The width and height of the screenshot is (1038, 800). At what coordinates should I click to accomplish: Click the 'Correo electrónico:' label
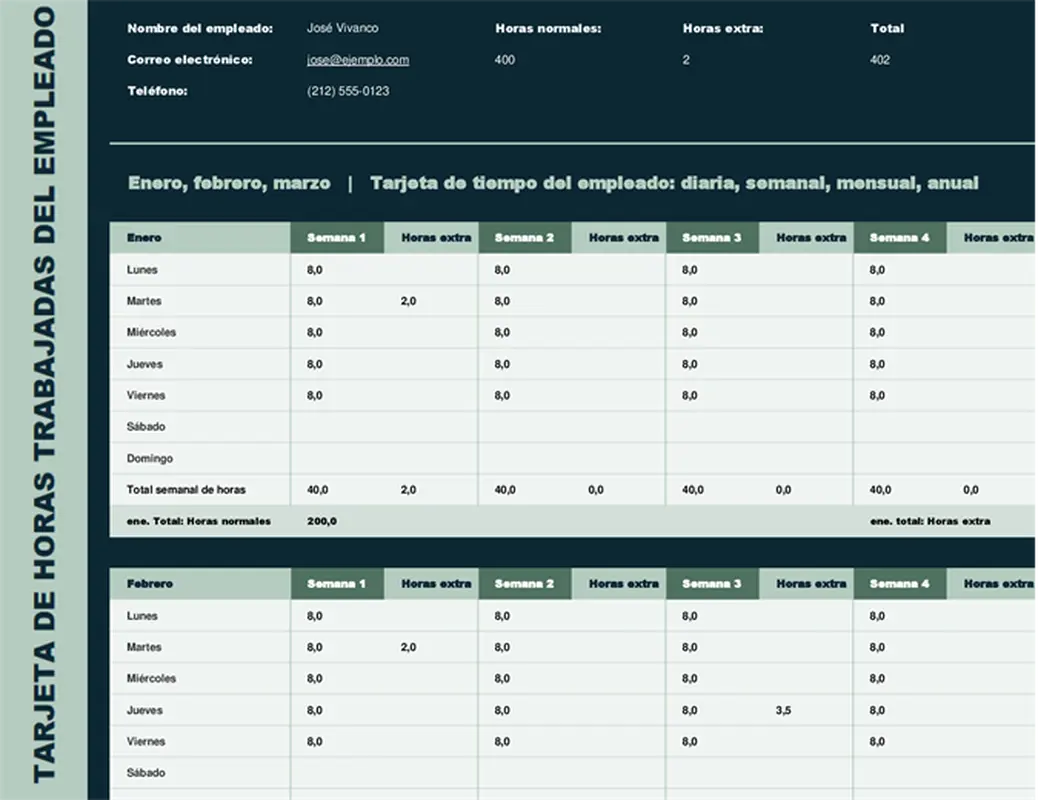pos(190,60)
